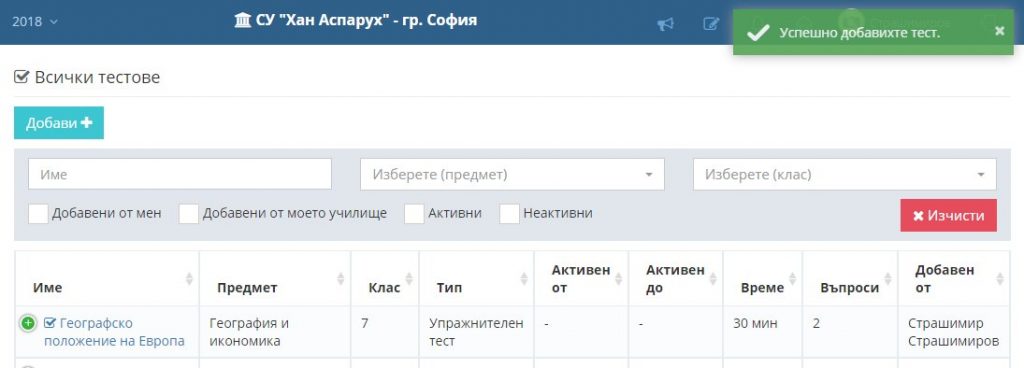The height and width of the screenshot is (368, 1024).
Task: Sort the Клас column
Action: click(409, 279)
